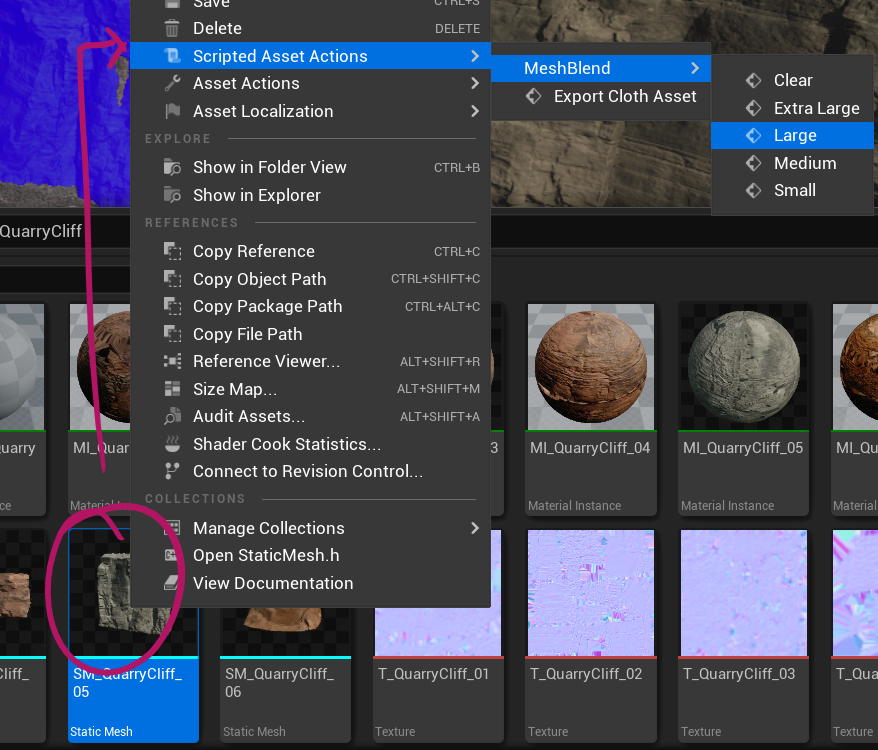Image resolution: width=878 pixels, height=750 pixels.
Task: Click the script icon beside Scripted Asset Actions
Action: pos(172,55)
